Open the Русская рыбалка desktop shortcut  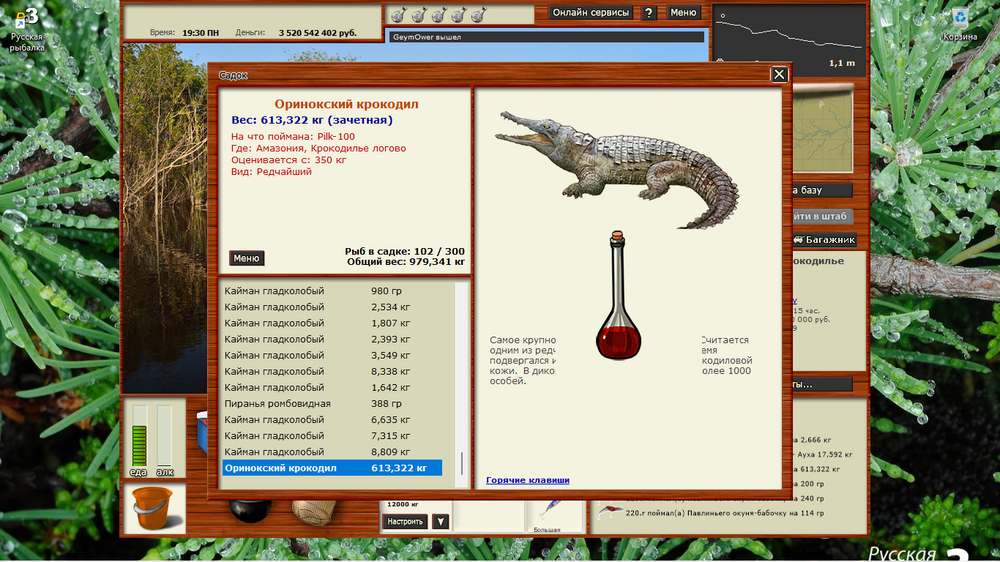(x=26, y=31)
